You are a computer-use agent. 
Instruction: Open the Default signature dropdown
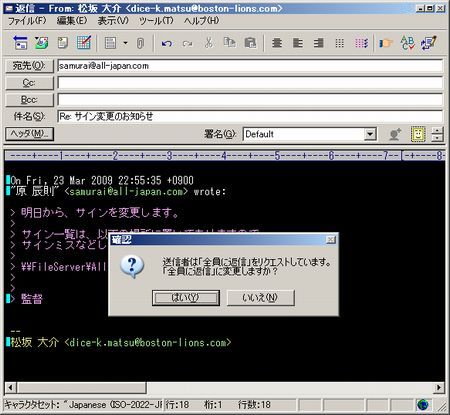tap(370, 134)
